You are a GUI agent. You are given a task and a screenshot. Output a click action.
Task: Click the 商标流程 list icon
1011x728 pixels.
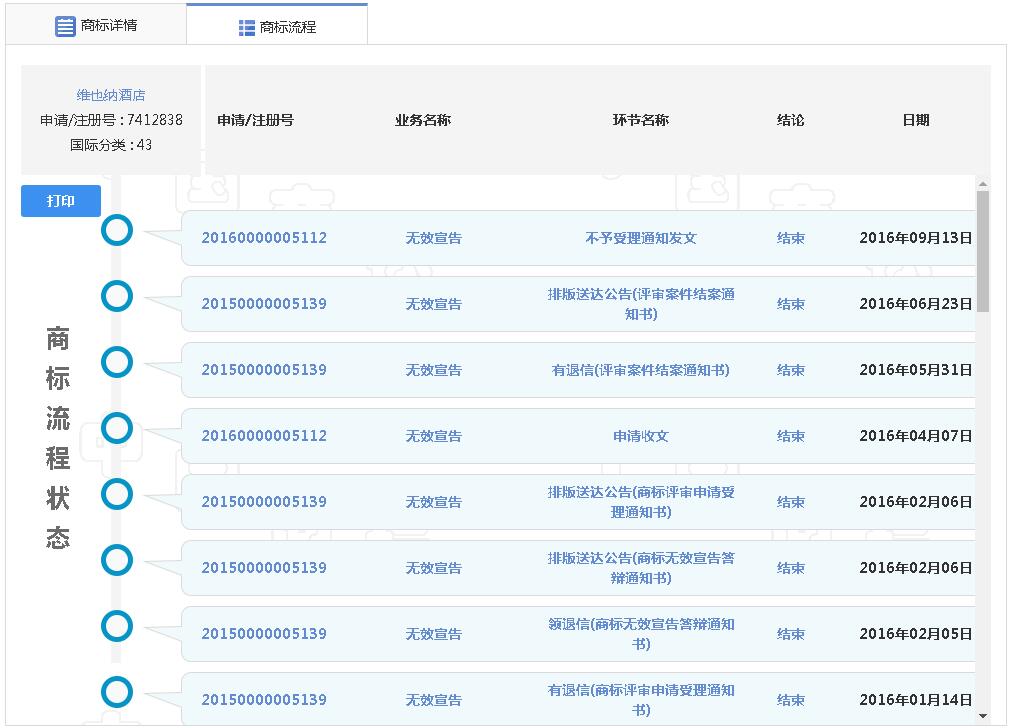247,28
